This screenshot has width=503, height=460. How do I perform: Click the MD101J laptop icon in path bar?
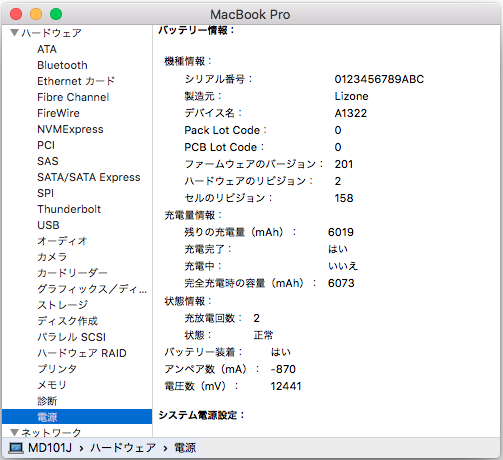click(x=16, y=448)
